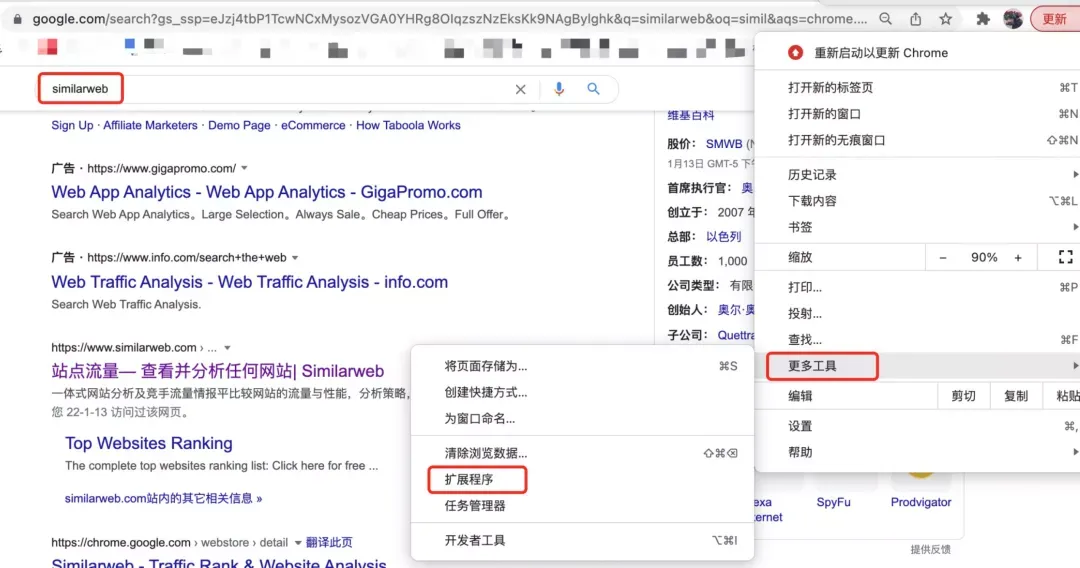Open the Demo Page link

point(239,125)
